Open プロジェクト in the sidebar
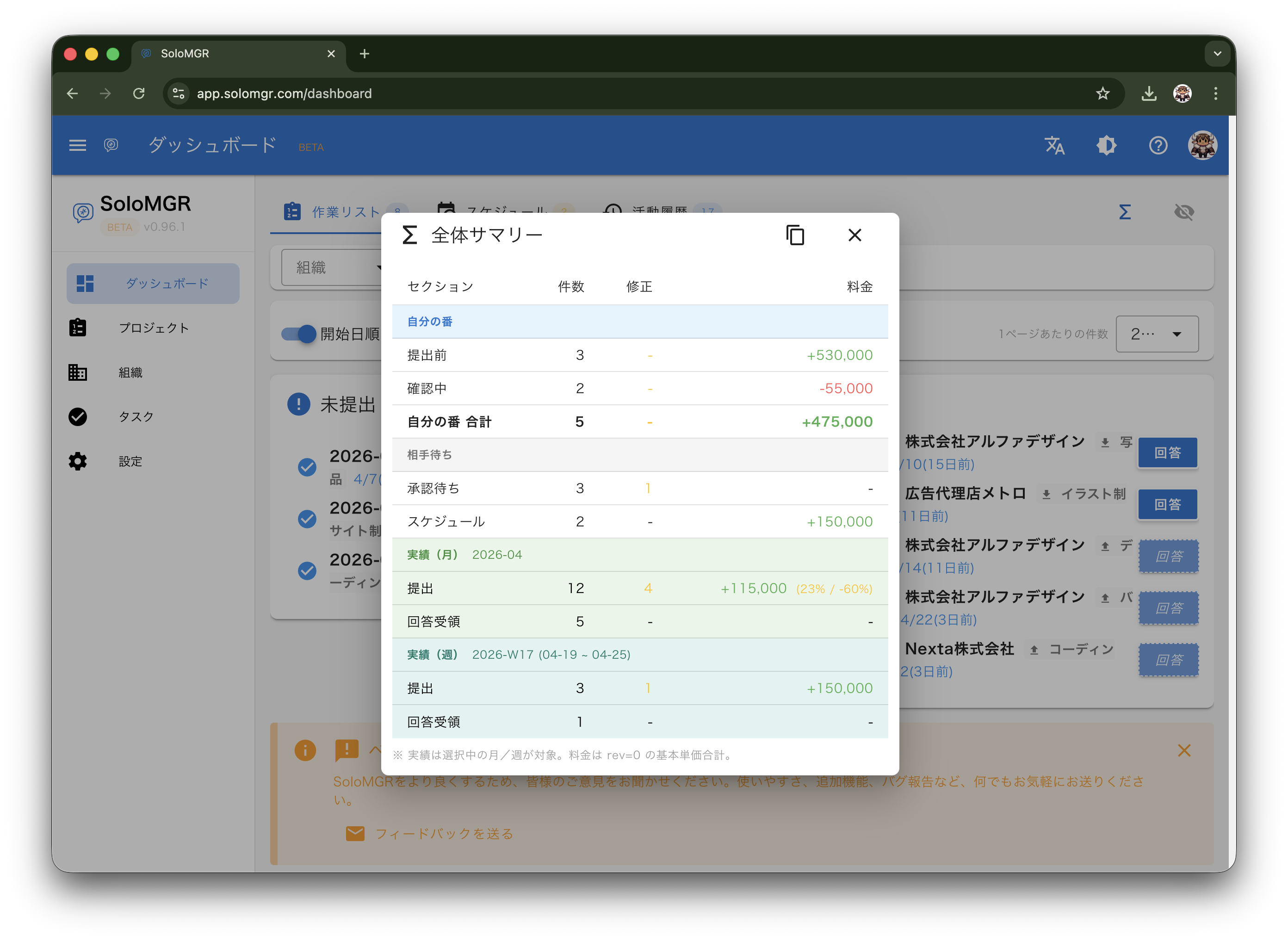Viewport: 1288px width, 941px height. tap(153, 328)
